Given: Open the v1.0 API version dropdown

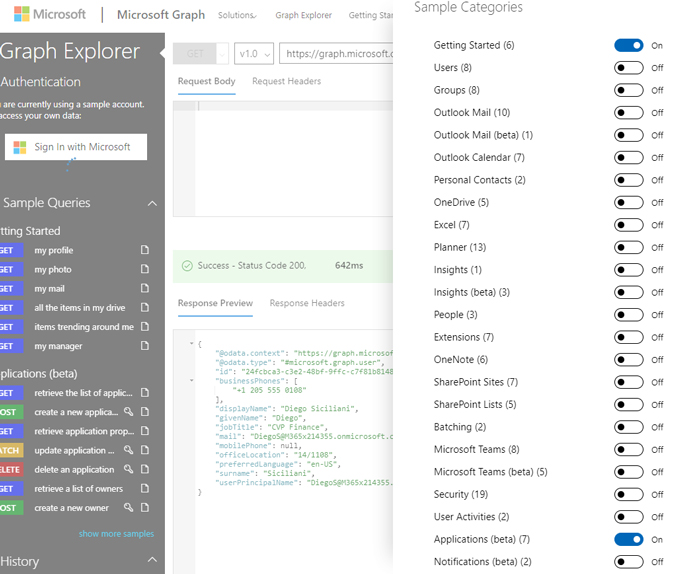Looking at the screenshot, I should tap(254, 54).
